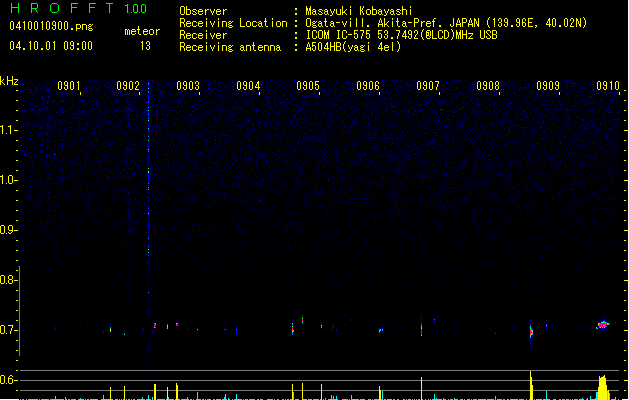629x400 pixels.
Task: Click the bright meteor echo blob near 0910
Action: pyautogui.click(x=603, y=324)
